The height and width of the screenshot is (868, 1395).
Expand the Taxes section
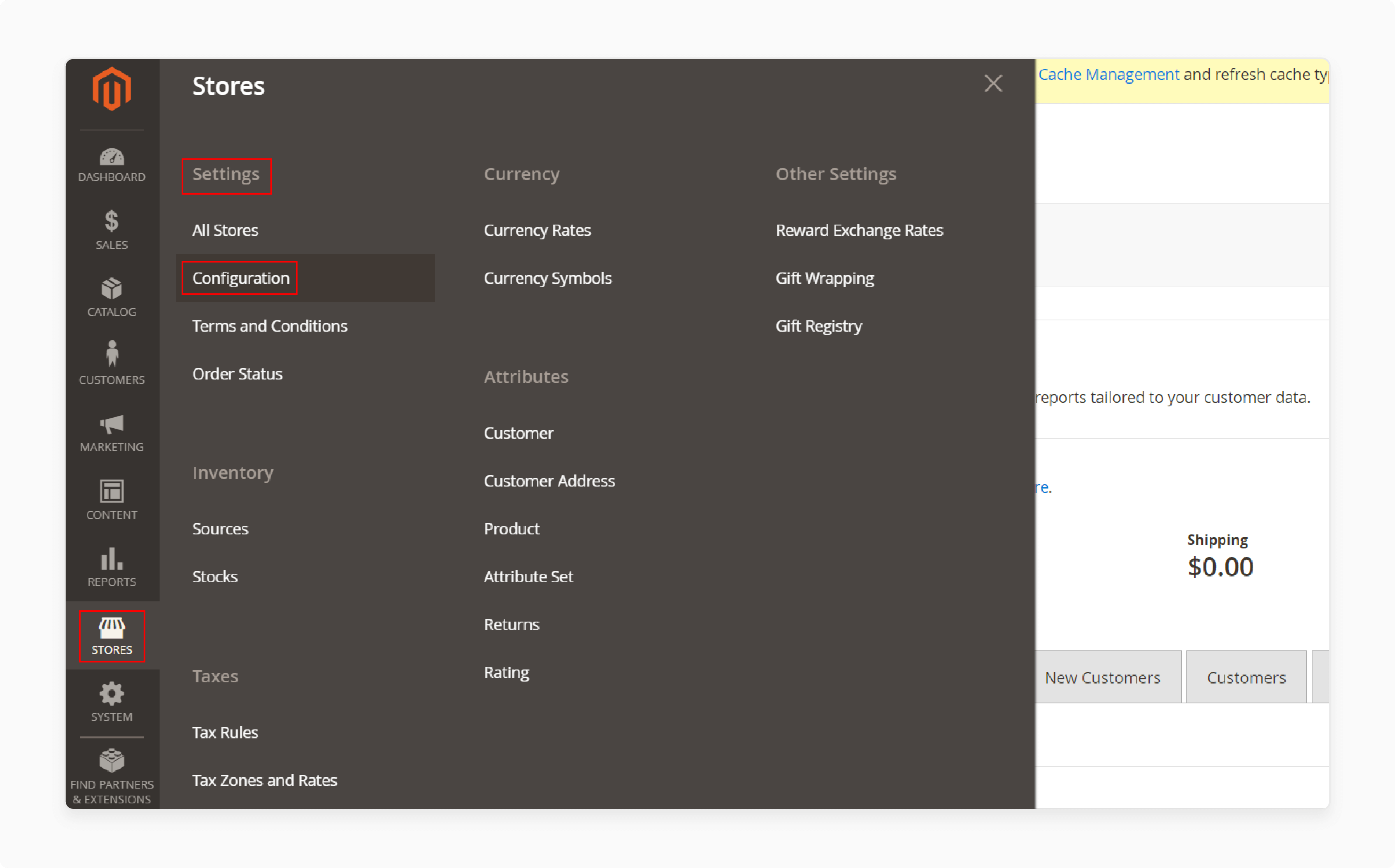215,677
